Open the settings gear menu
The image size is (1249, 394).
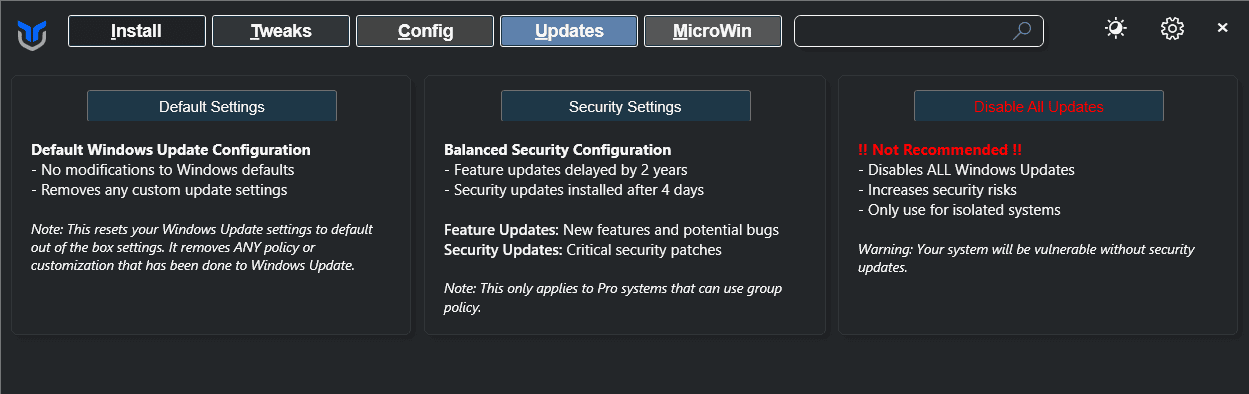(1172, 29)
